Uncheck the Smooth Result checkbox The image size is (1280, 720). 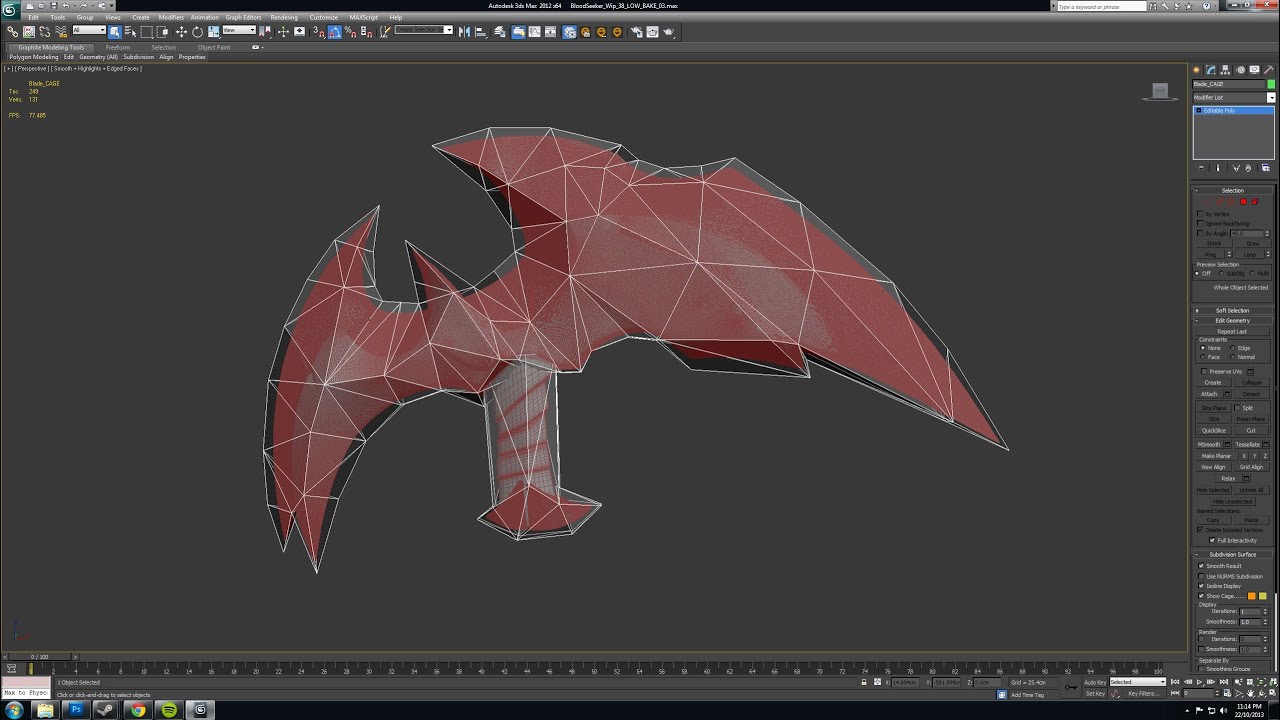(1201, 566)
